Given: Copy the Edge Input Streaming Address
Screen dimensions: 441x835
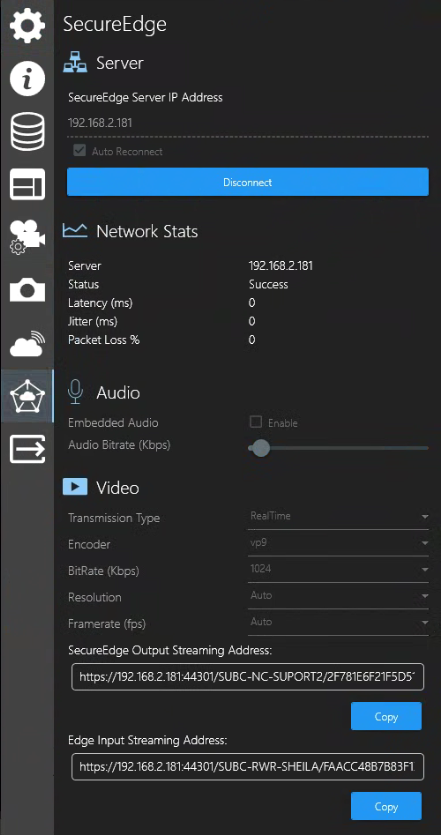Looking at the screenshot, I should 386,806.
